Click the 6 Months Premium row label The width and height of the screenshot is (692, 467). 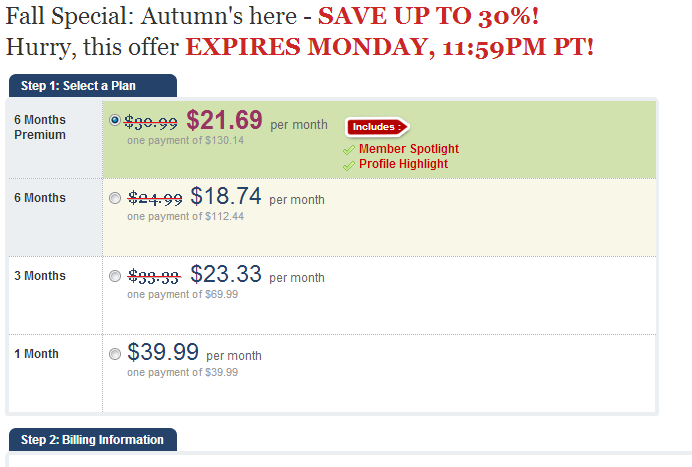40,127
